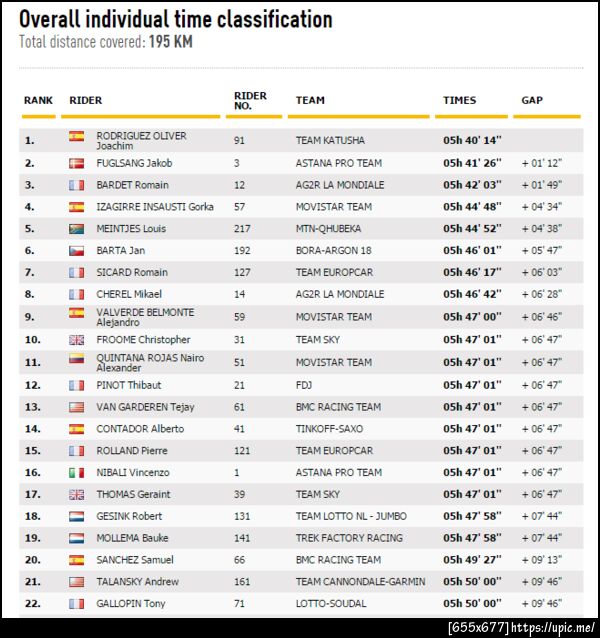Click the GAP column header
This screenshot has height=638, width=600.
pos(532,100)
